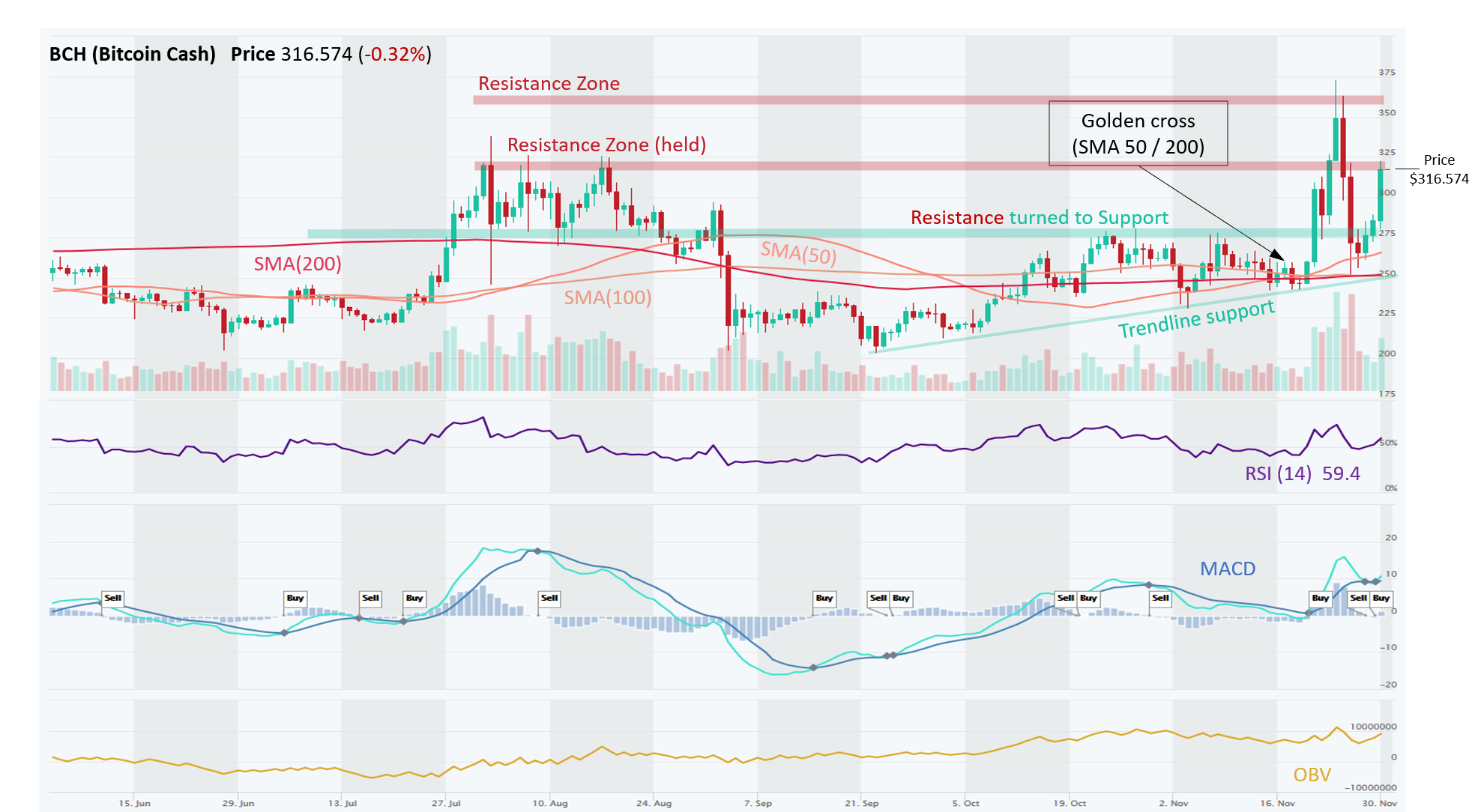
Task: Click the top 'Resistance Zone' label
Action: click(549, 83)
